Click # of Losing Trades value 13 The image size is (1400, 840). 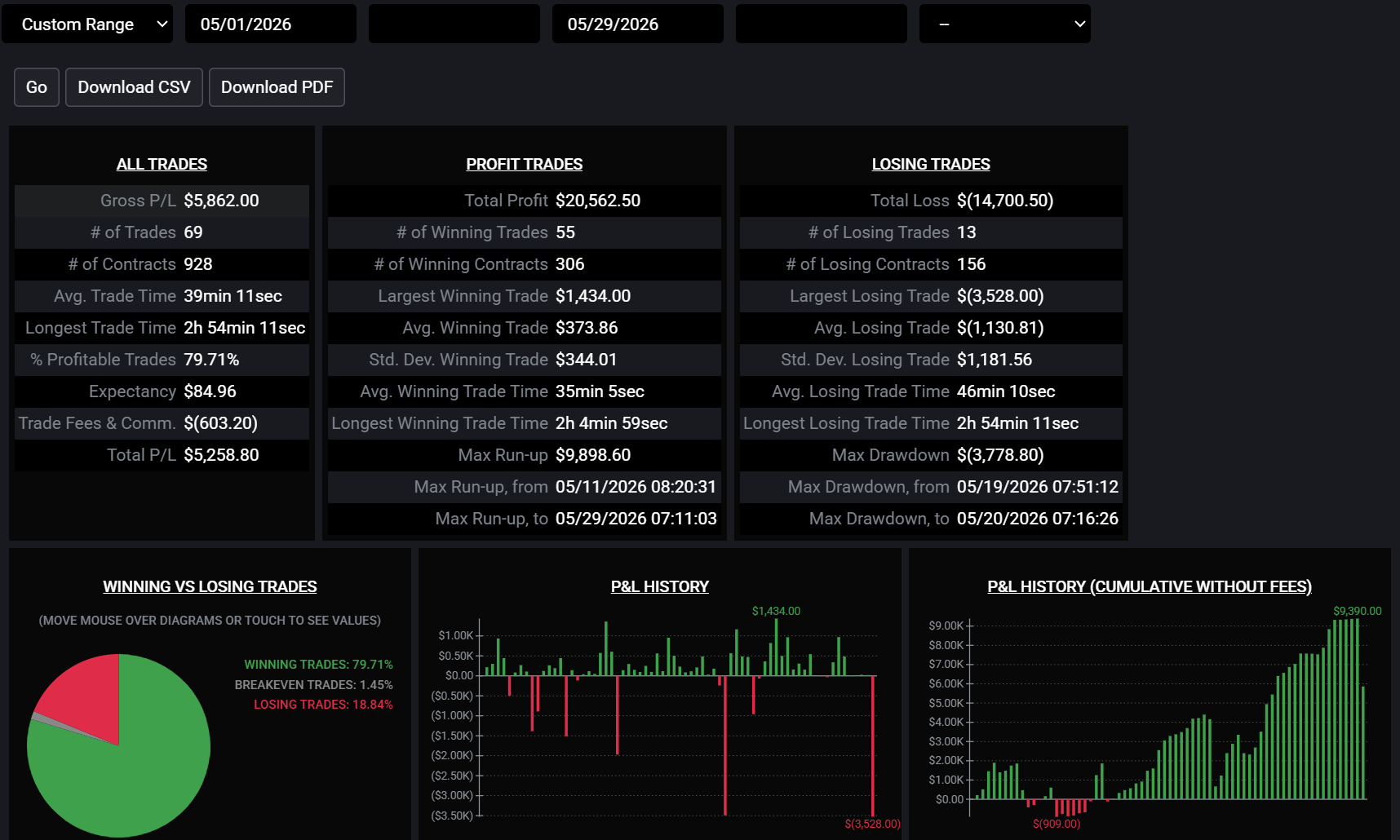pyautogui.click(x=967, y=232)
